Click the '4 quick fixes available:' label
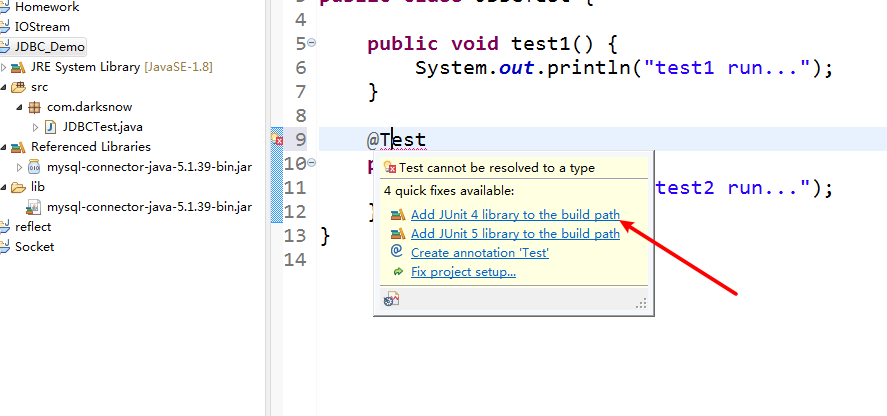This screenshot has height=416, width=887. tap(449, 191)
